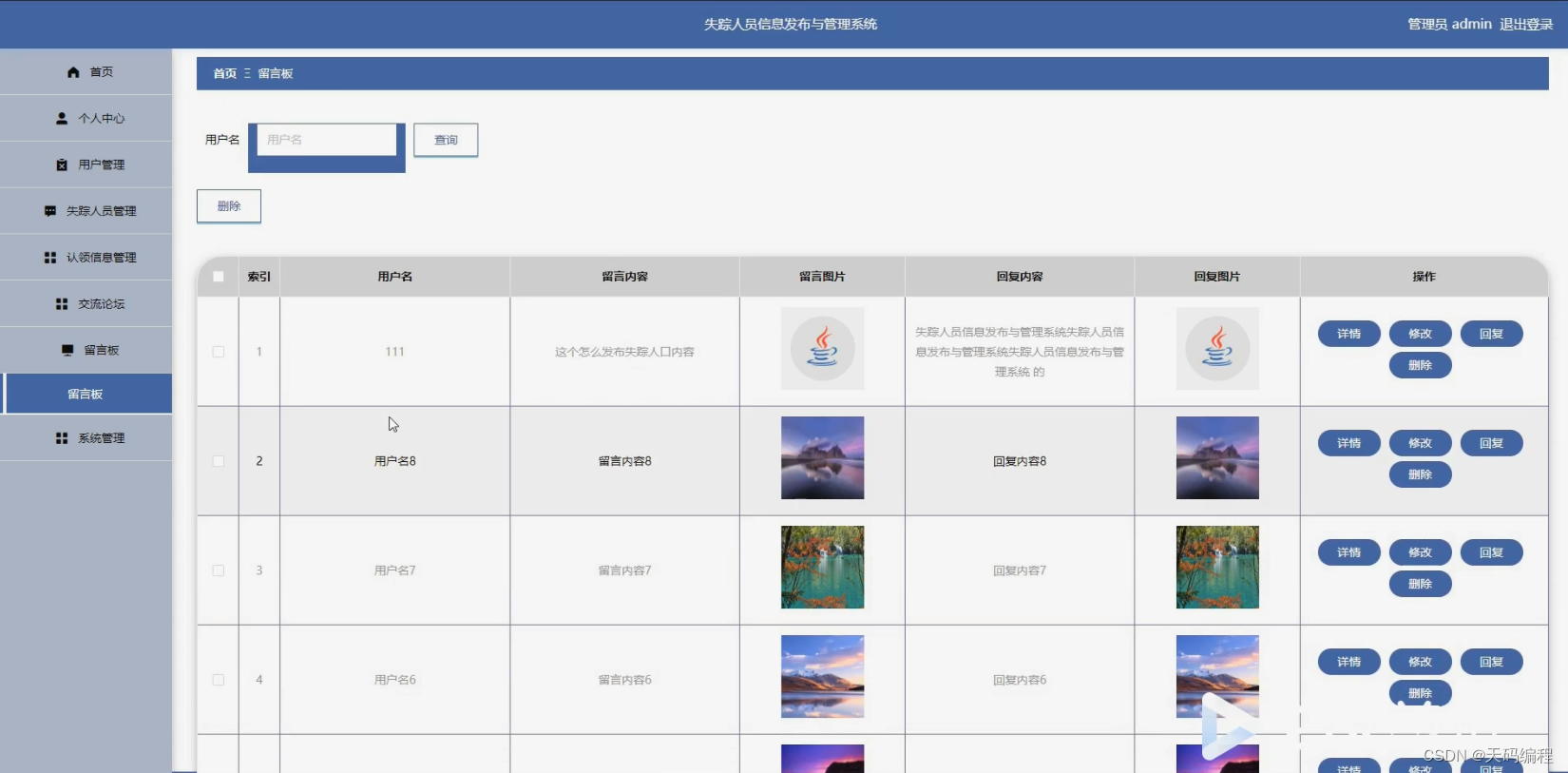
Task: Click the 回复内容 column header
Action: pyautogui.click(x=1020, y=277)
